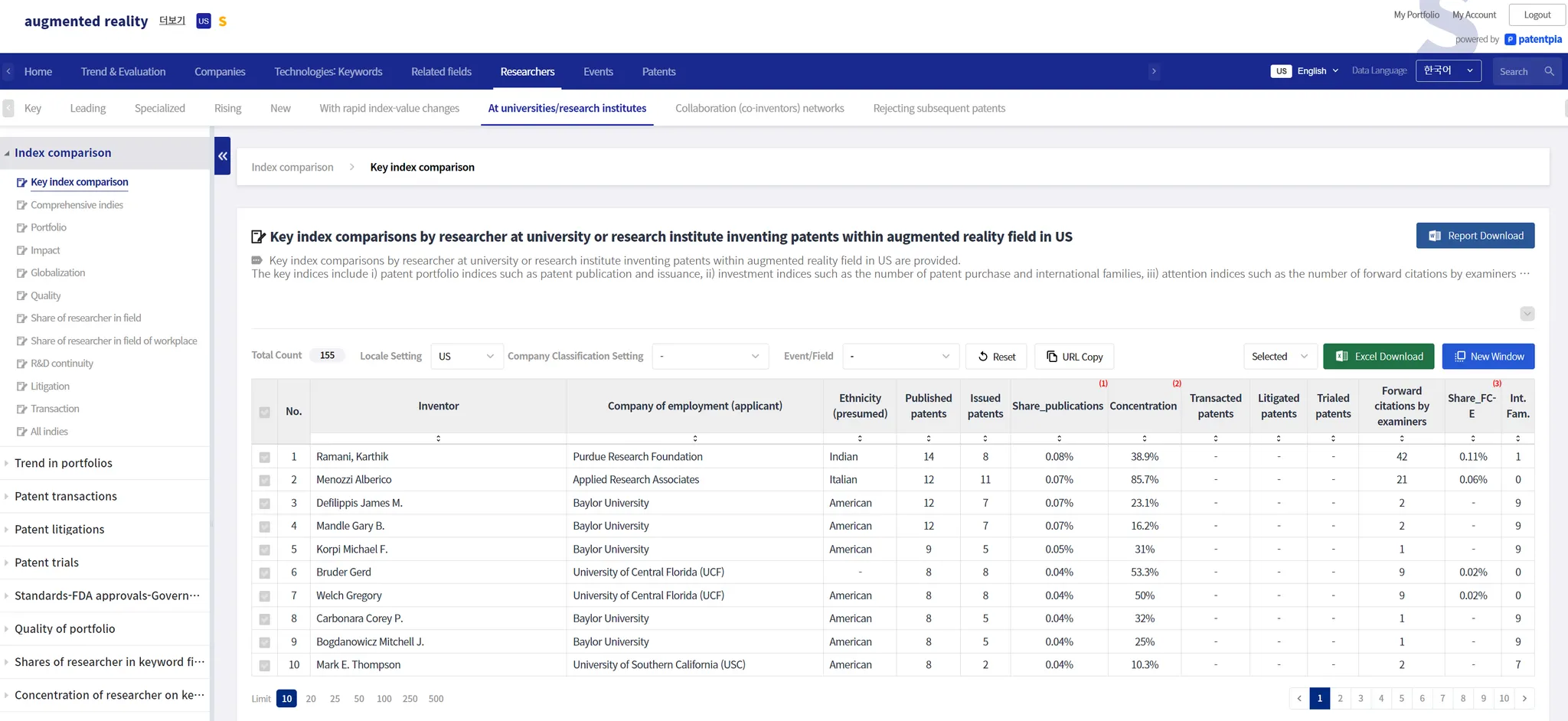The width and height of the screenshot is (1568, 721).
Task: Go to next page arrow in pagination
Action: [x=1524, y=698]
